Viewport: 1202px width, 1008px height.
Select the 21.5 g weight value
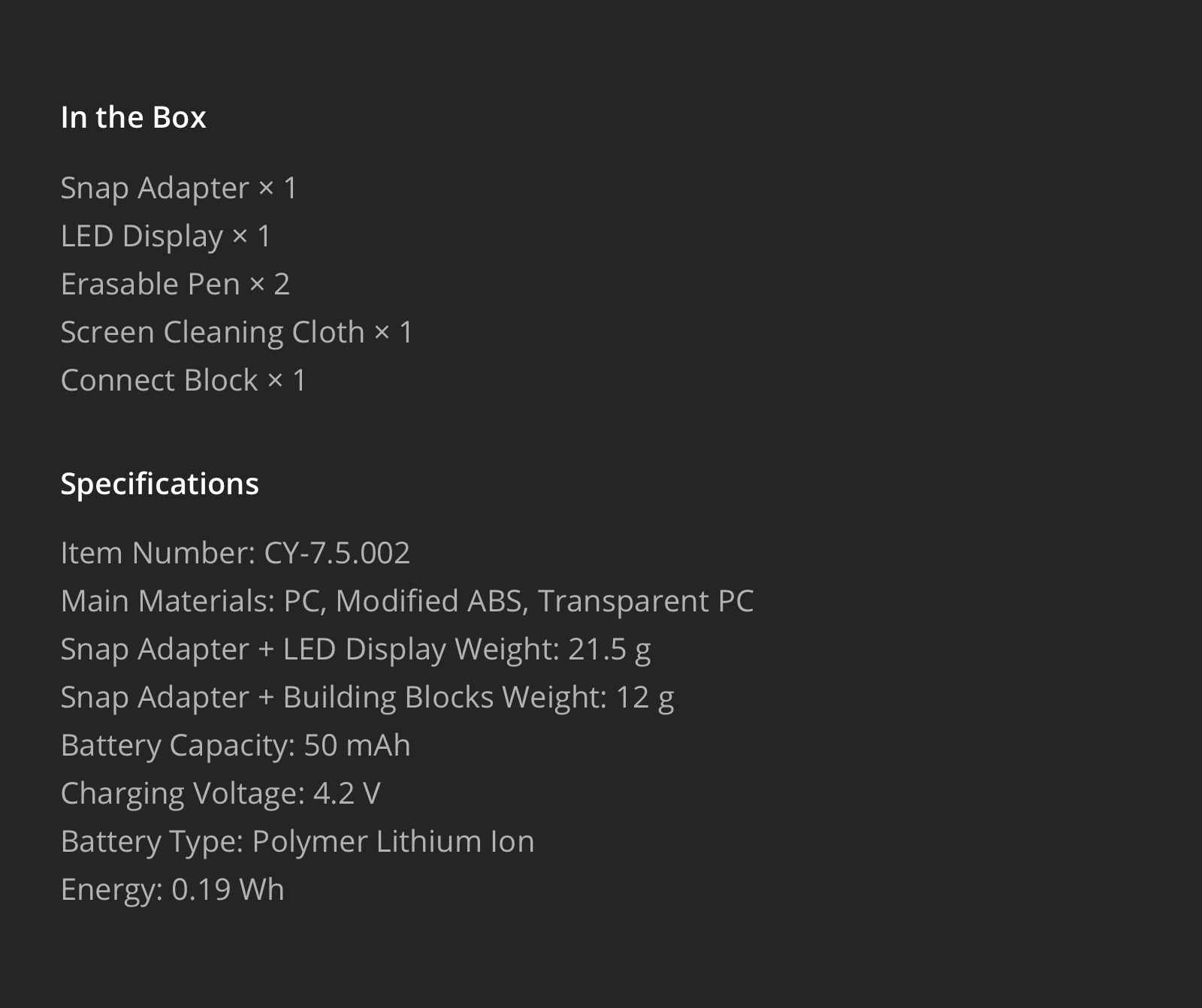click(609, 649)
